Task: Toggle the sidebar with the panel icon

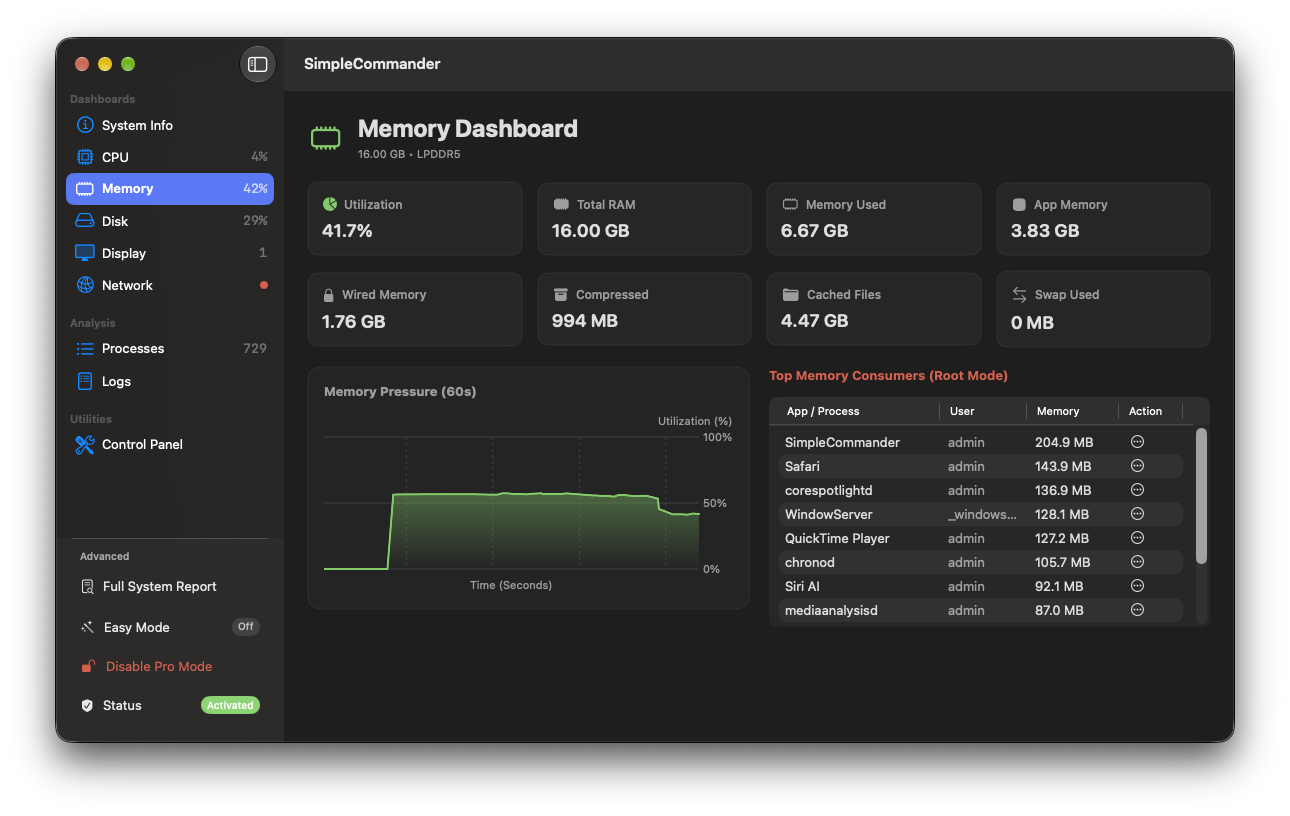Action: (258, 64)
